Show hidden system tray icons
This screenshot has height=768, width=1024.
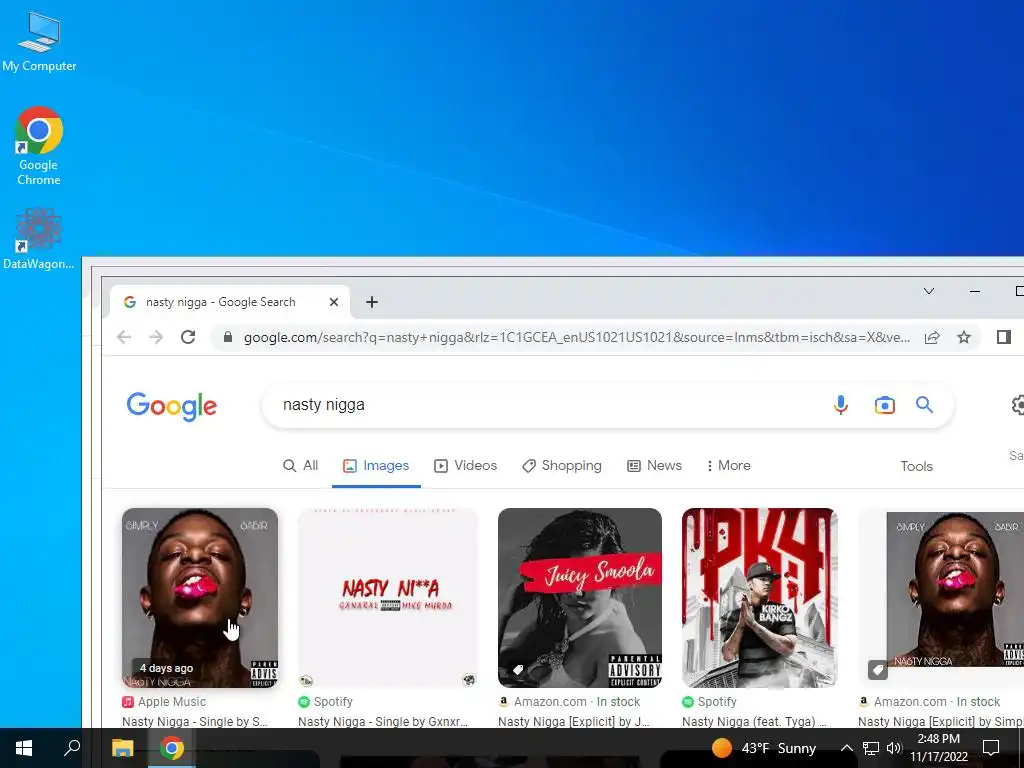pos(846,748)
